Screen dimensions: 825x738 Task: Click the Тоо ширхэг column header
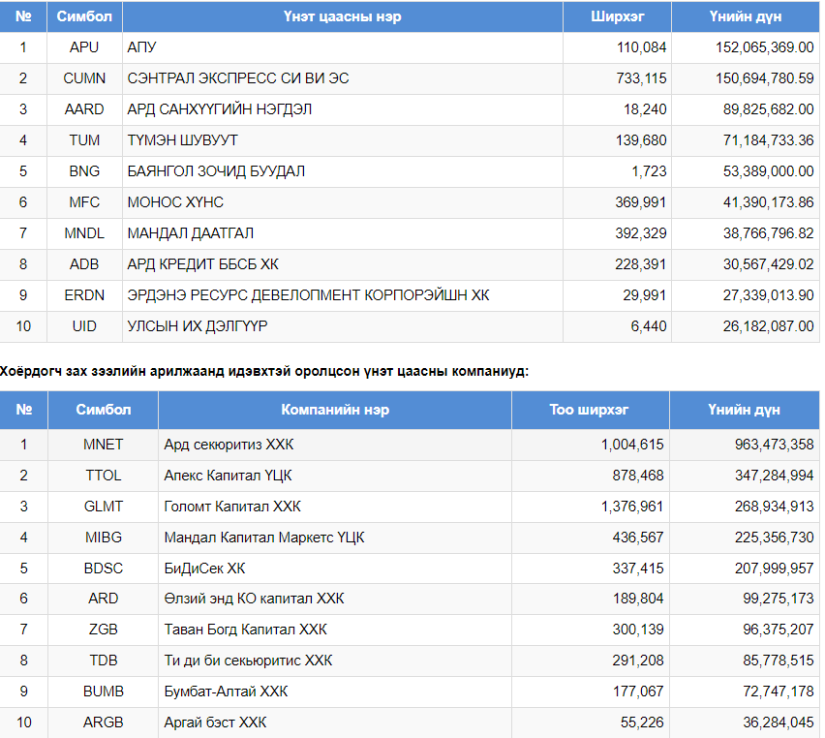pyautogui.click(x=590, y=410)
